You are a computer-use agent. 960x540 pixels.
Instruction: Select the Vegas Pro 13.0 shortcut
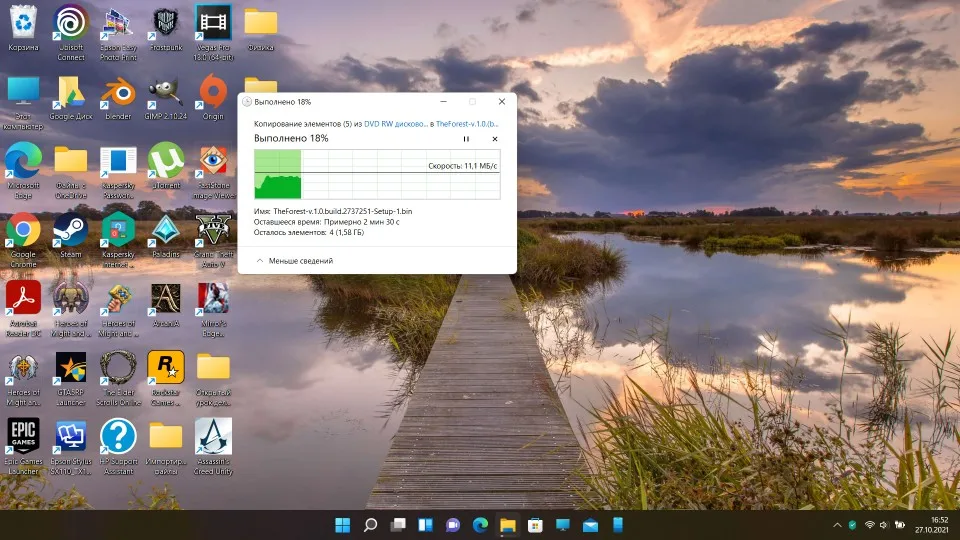[x=213, y=33]
